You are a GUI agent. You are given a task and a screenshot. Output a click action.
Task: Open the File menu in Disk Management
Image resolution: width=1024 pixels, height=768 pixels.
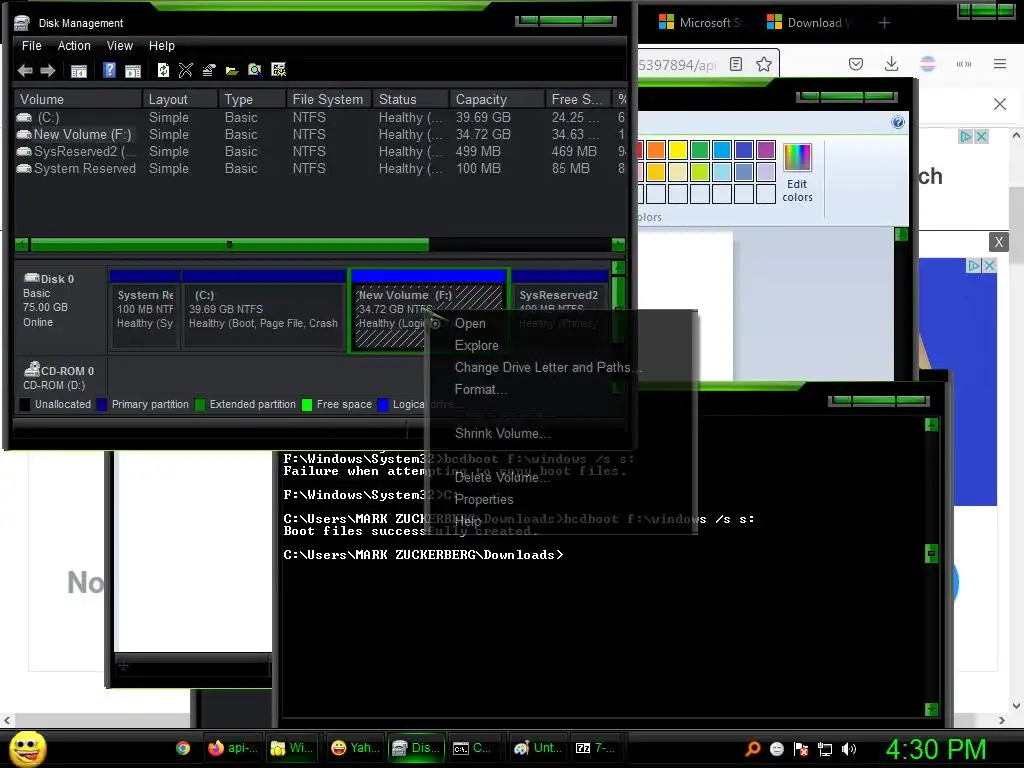(x=31, y=46)
